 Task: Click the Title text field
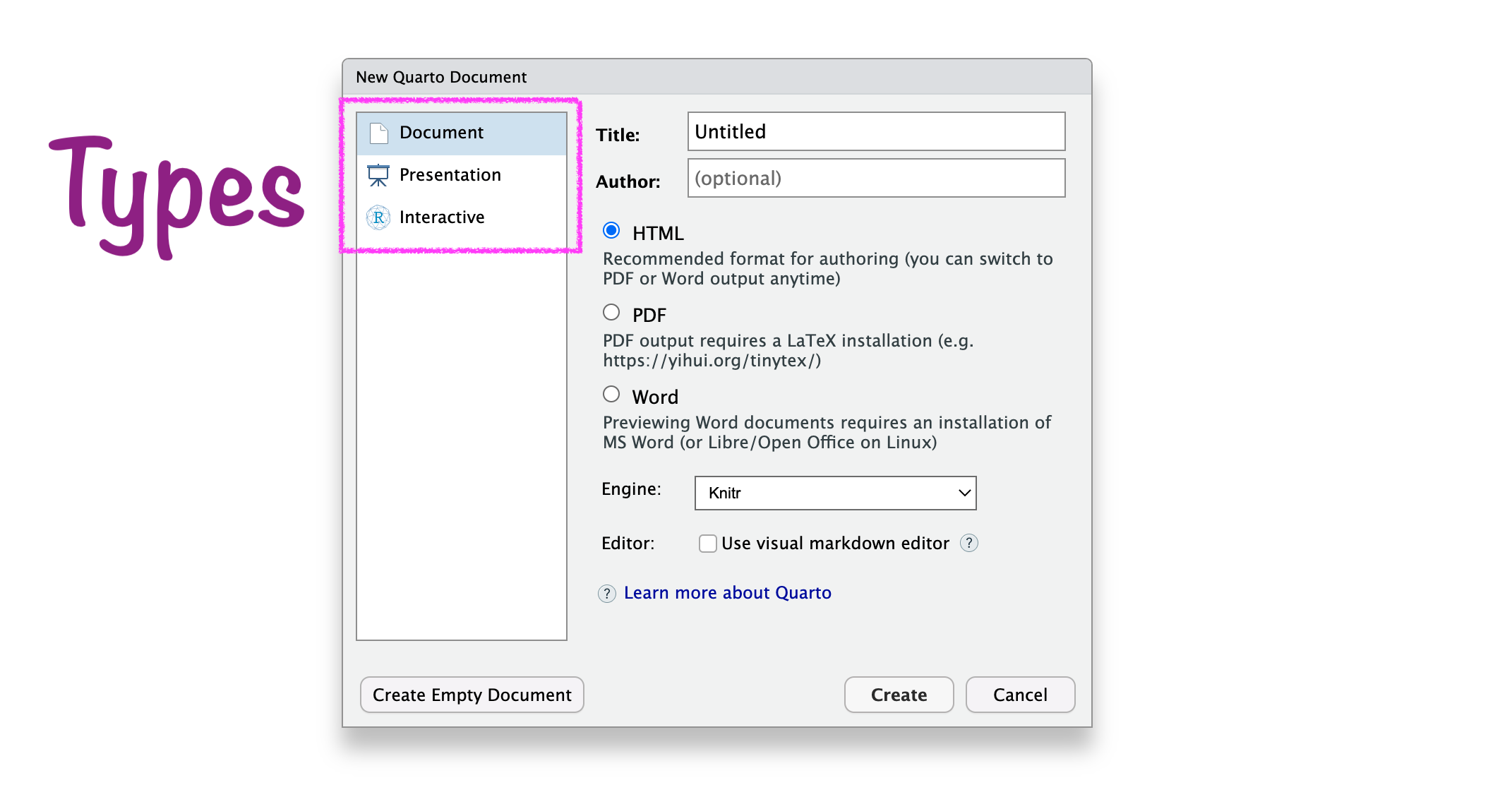pyautogui.click(x=876, y=131)
